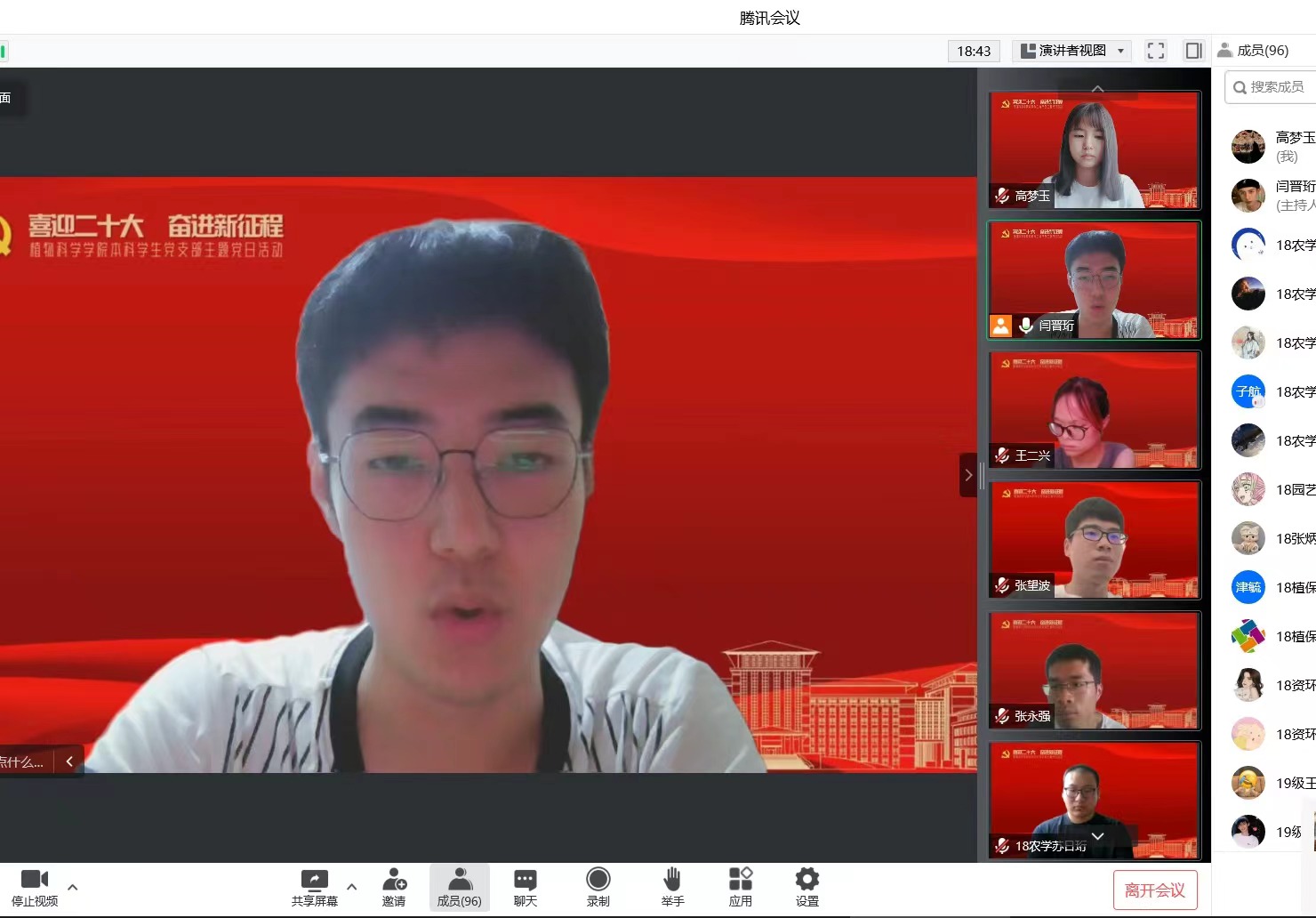Open the 设置 settings gear

pos(806,880)
